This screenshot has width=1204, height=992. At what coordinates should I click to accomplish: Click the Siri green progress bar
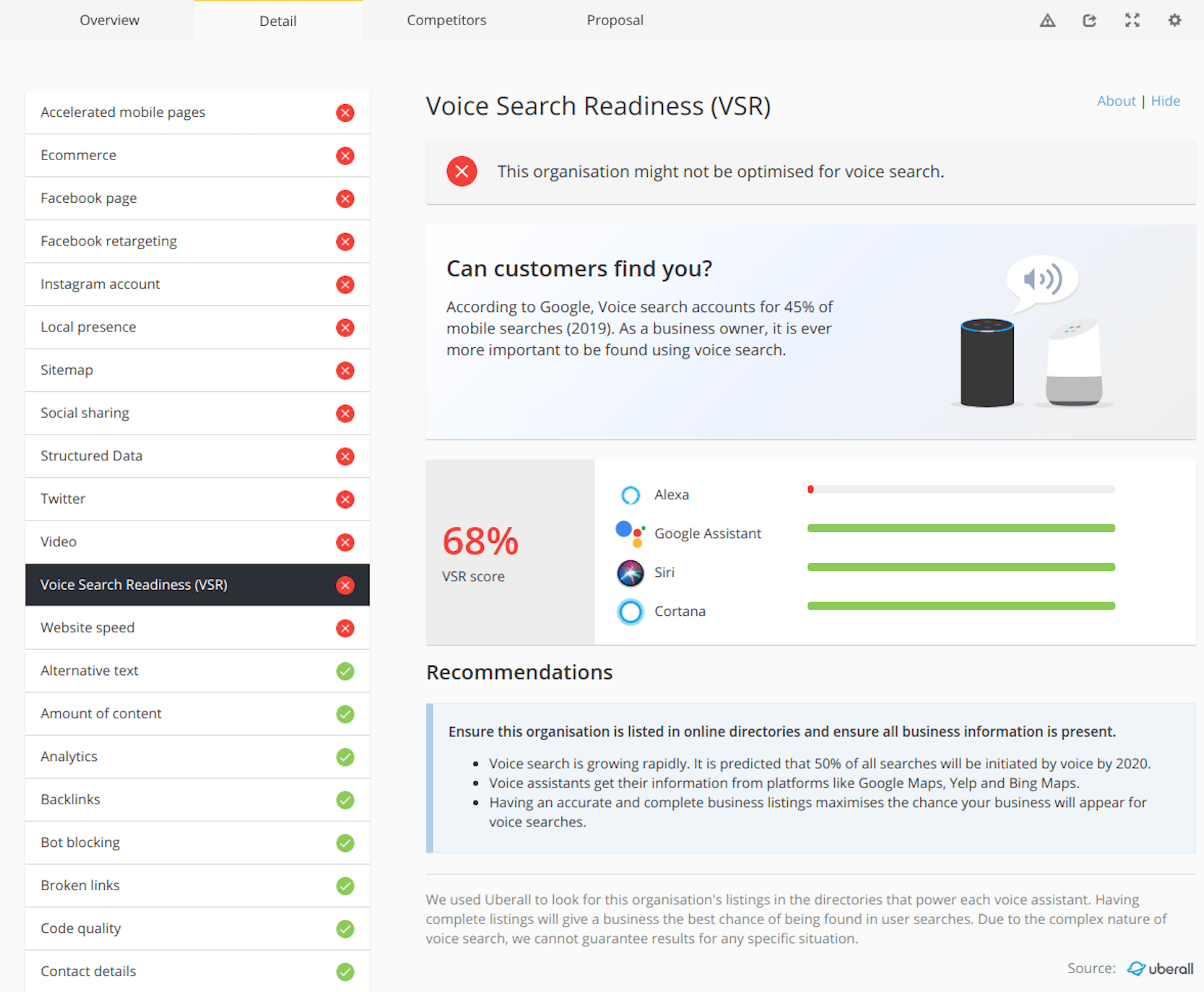point(961,567)
